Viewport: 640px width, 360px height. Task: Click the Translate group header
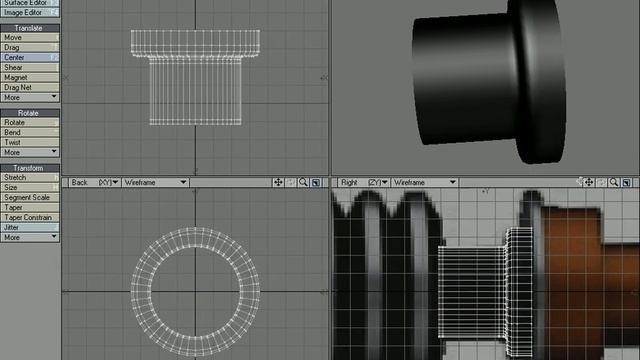pos(30,28)
